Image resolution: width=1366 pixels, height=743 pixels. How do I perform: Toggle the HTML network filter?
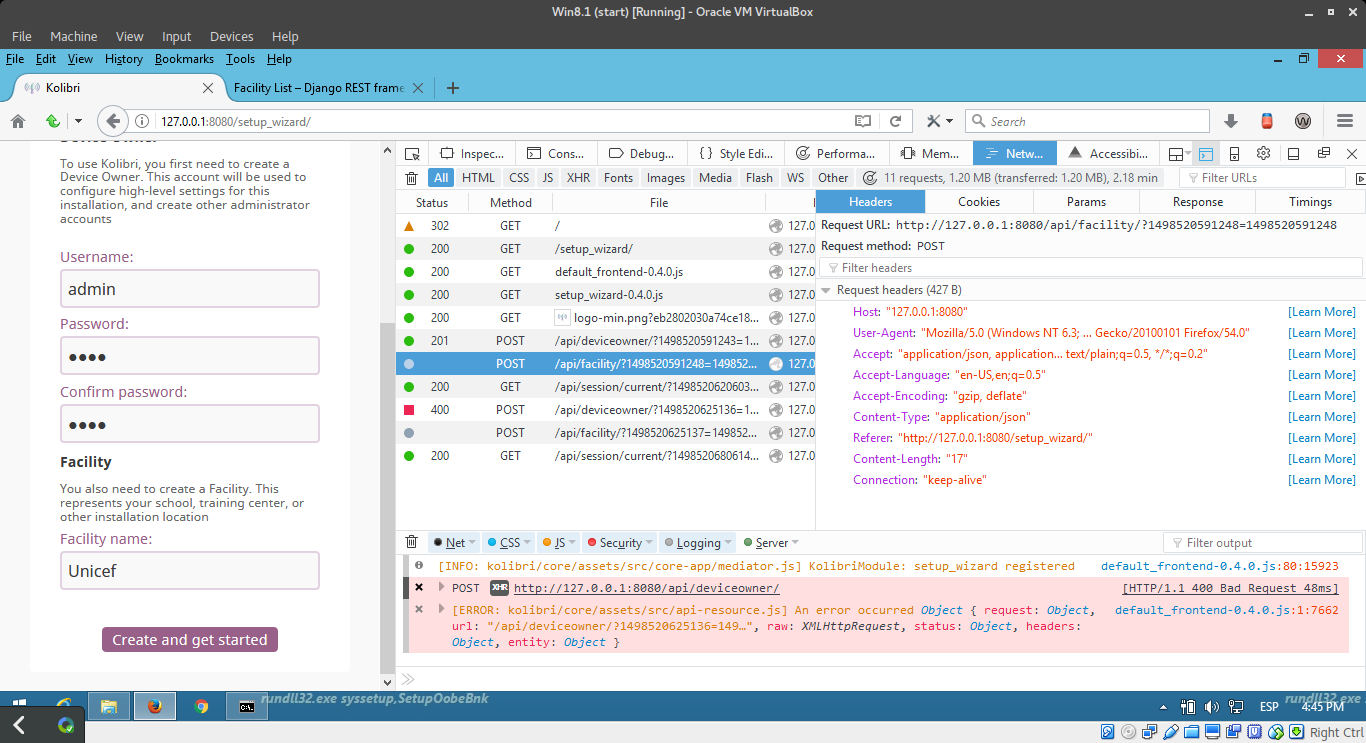(x=478, y=178)
